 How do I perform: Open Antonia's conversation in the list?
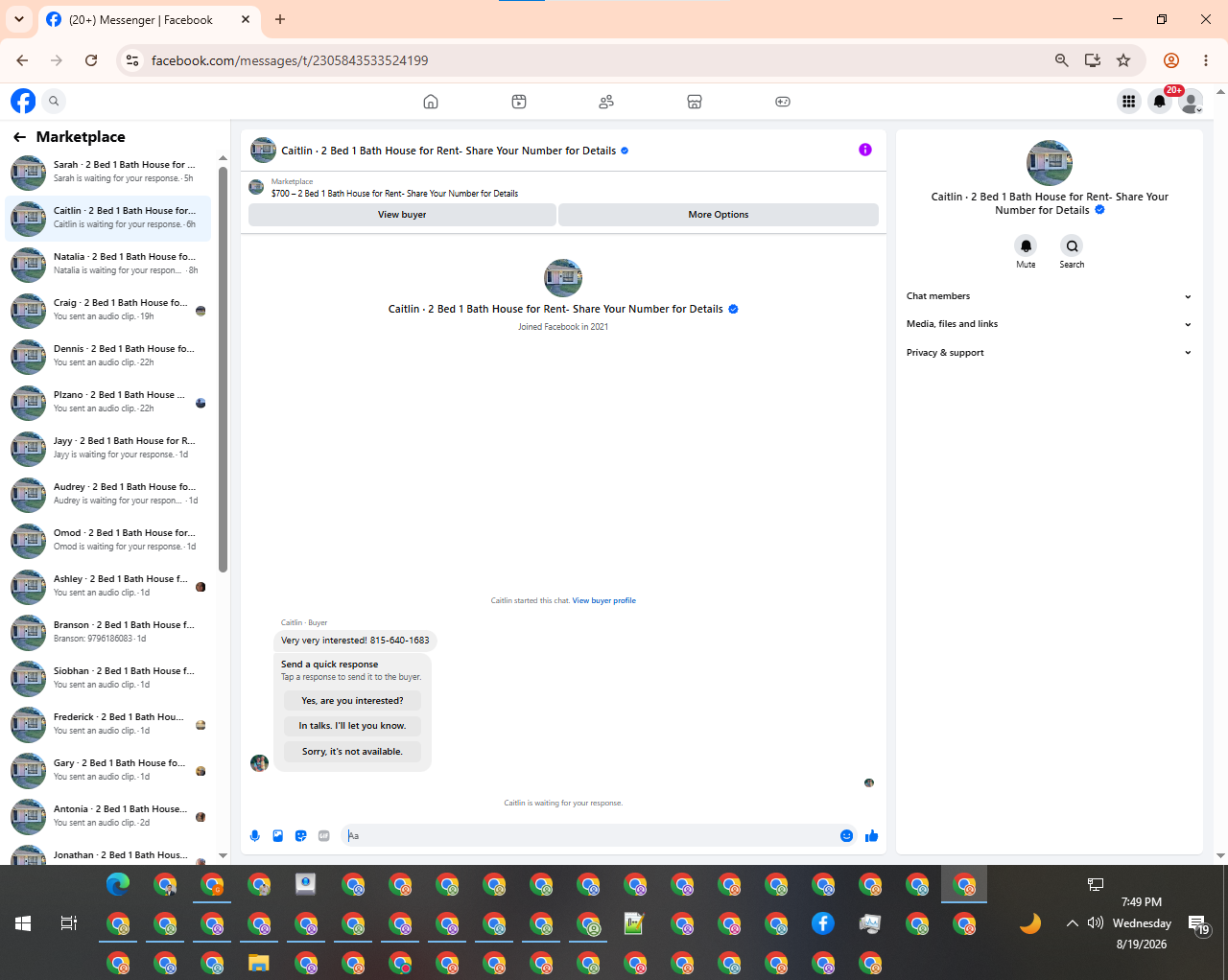click(x=108, y=817)
